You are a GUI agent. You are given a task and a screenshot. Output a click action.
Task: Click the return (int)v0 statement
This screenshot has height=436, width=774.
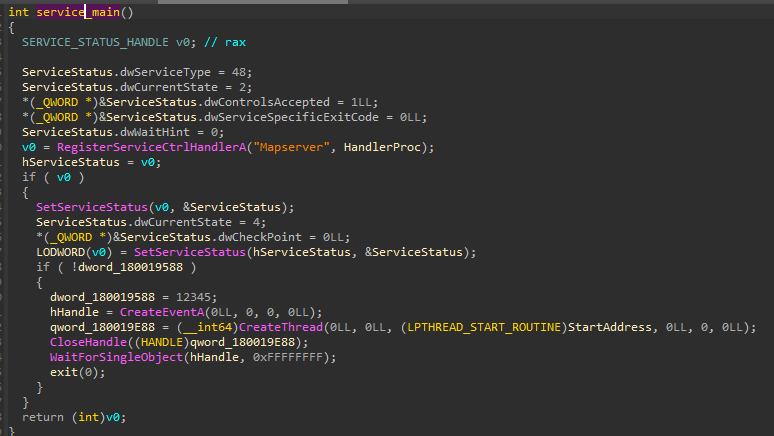pyautogui.click(x=74, y=417)
